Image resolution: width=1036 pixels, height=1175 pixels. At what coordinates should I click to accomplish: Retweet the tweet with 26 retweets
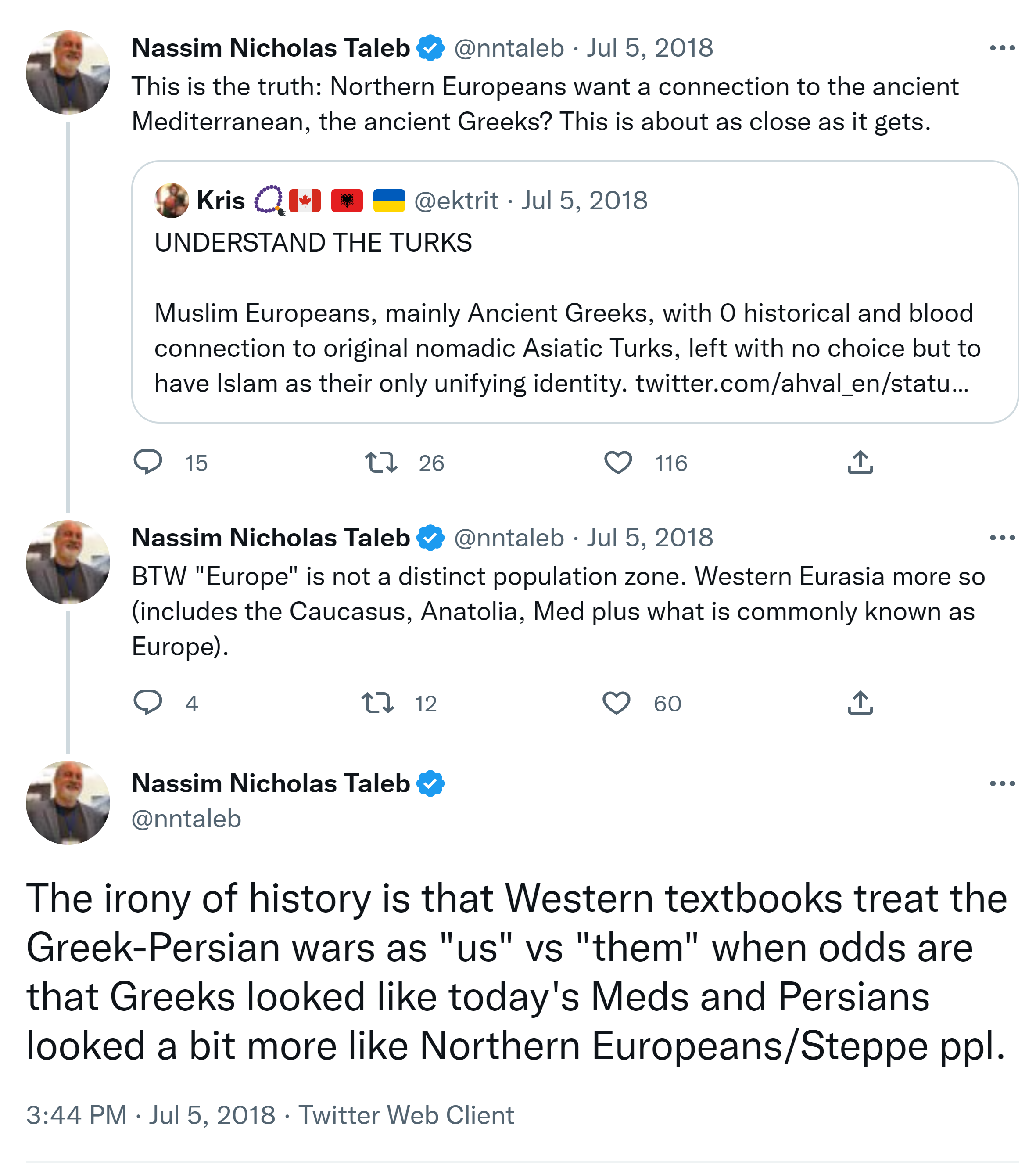click(381, 462)
